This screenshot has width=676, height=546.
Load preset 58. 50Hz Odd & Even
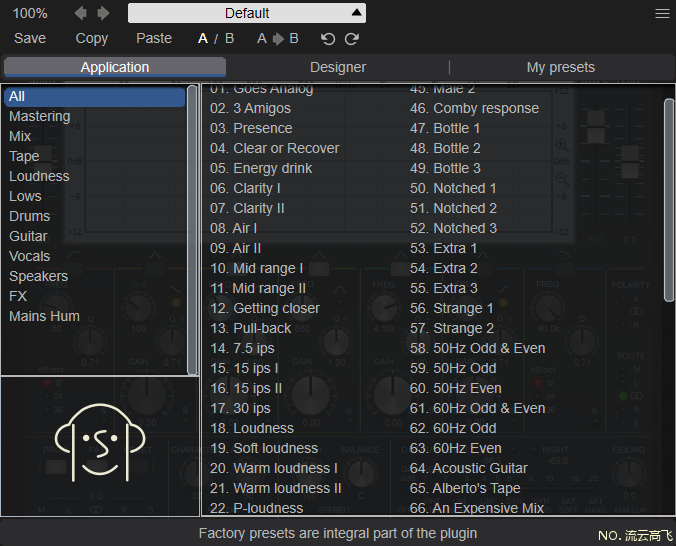click(x=478, y=348)
